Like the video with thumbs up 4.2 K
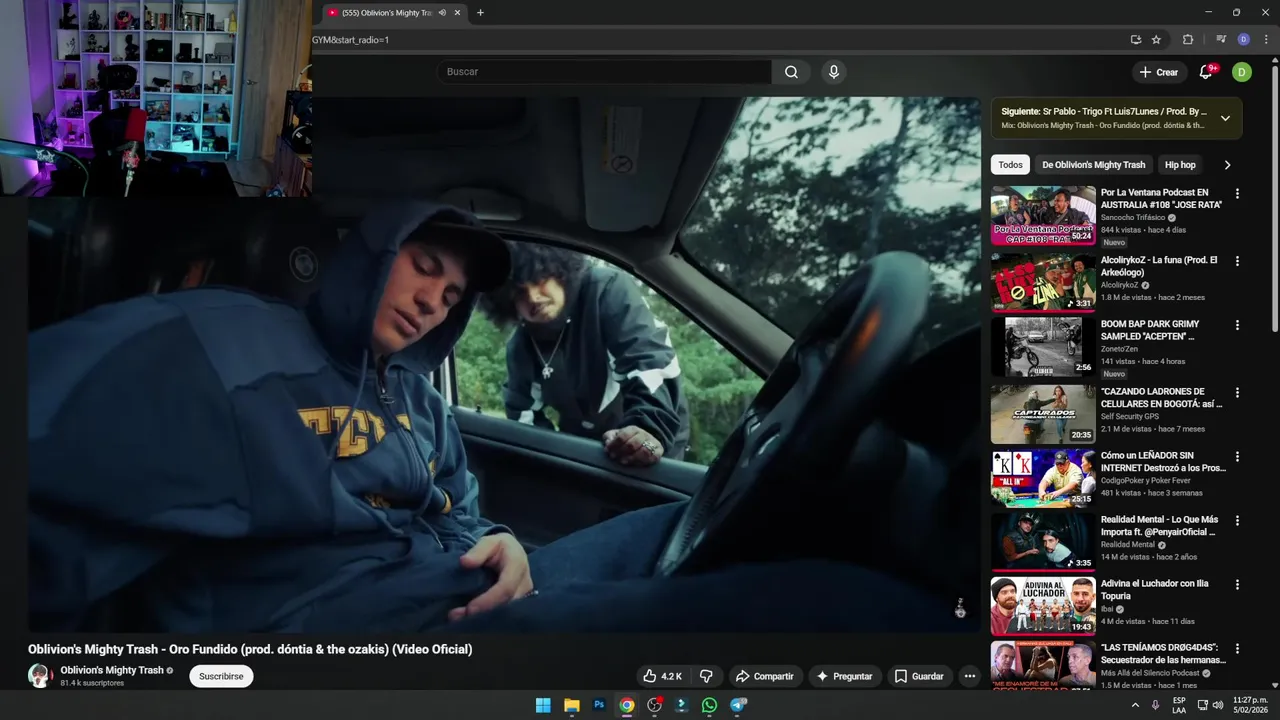 point(663,676)
